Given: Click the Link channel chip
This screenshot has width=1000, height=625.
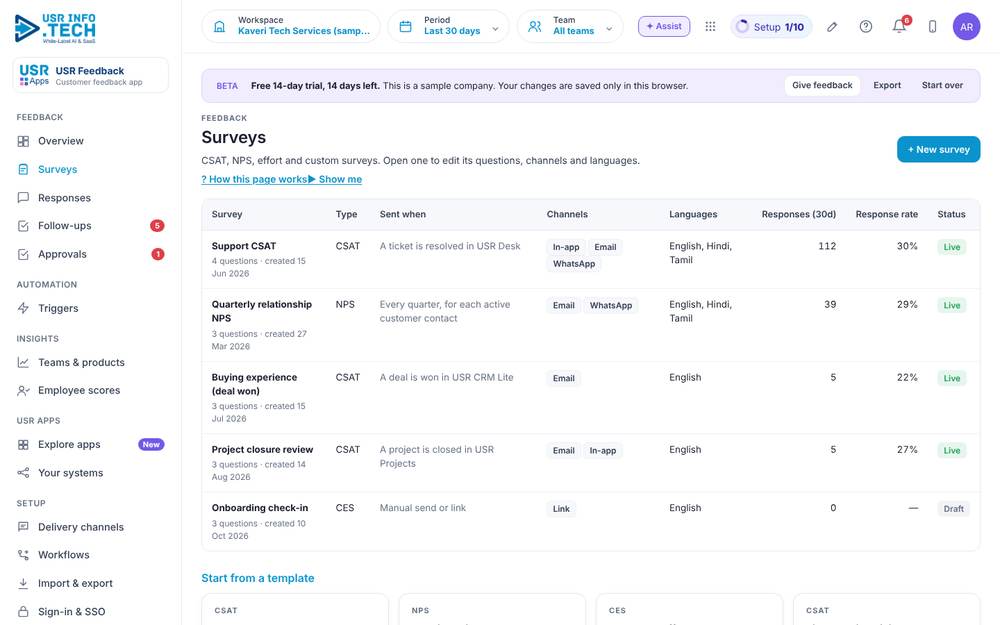Looking at the screenshot, I should tap(561, 509).
